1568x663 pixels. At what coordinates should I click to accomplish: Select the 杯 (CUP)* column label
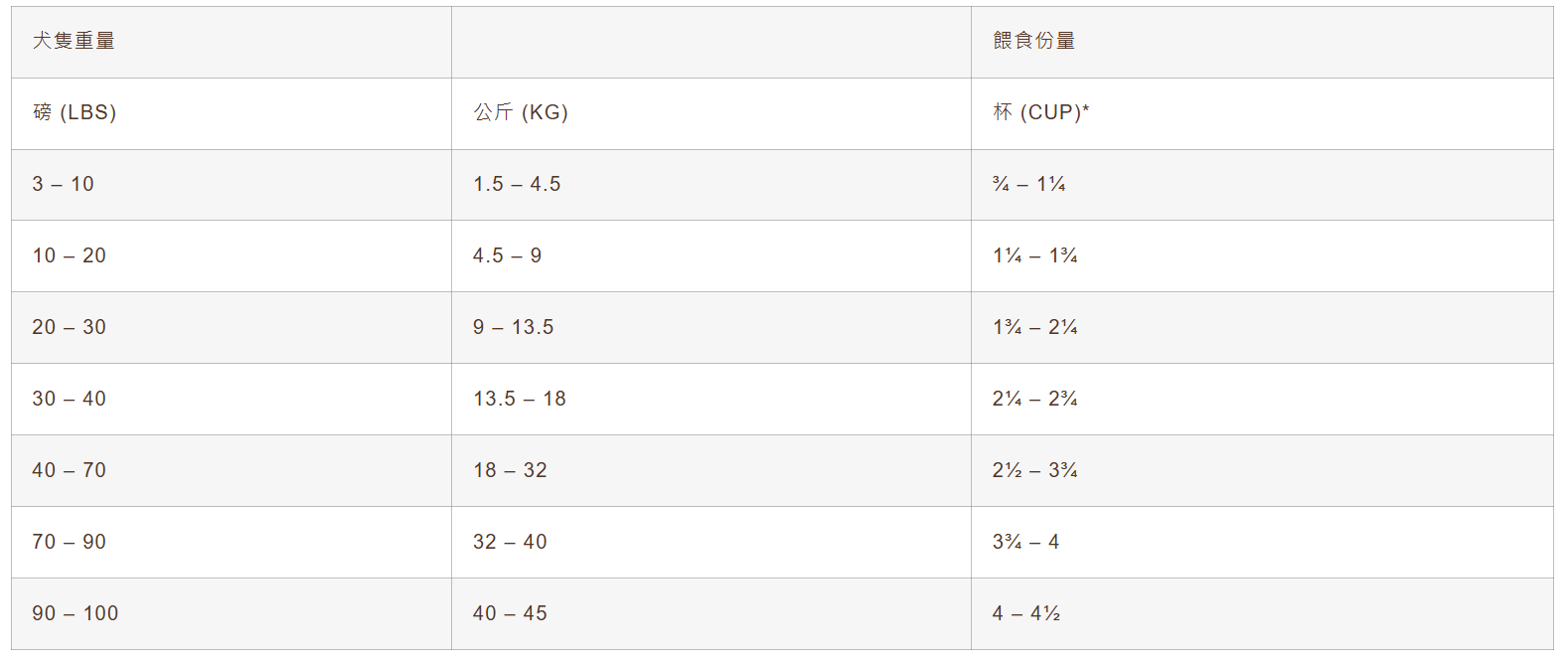tap(1040, 112)
